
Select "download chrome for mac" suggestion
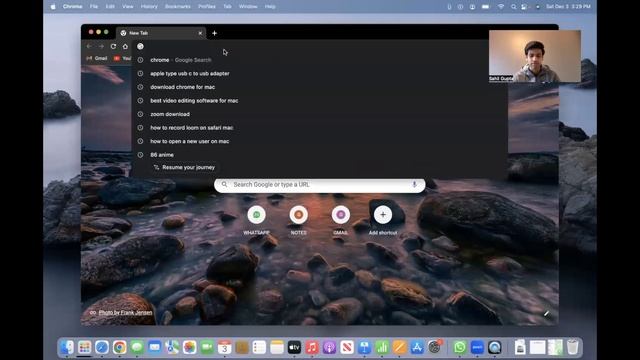(x=319, y=87)
